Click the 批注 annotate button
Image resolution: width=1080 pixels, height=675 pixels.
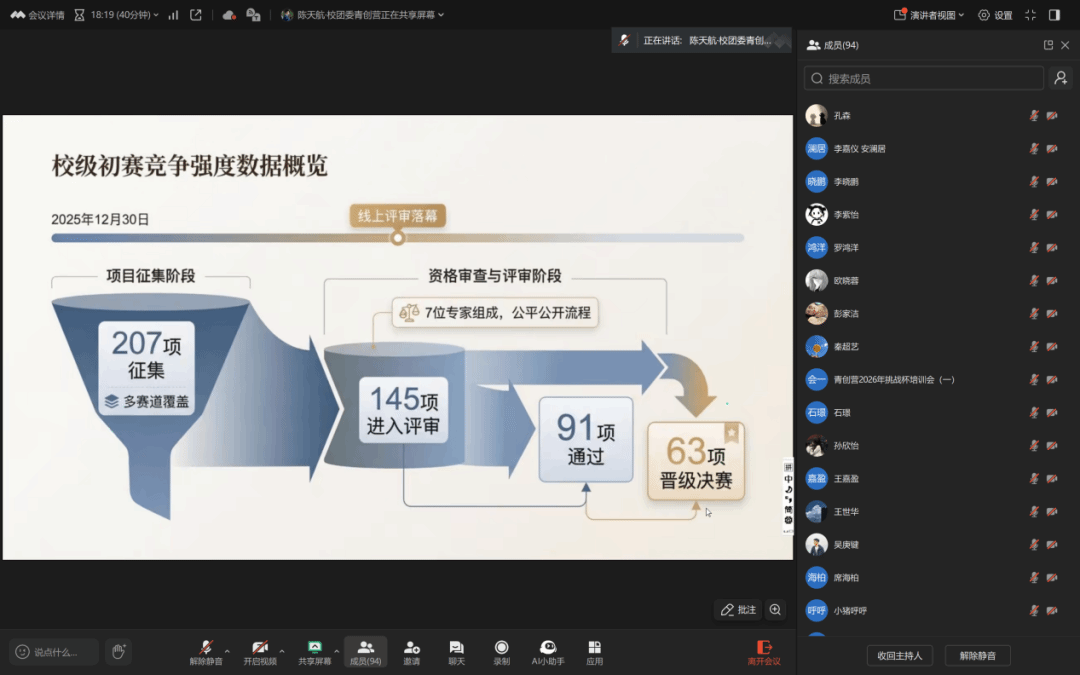(739, 610)
